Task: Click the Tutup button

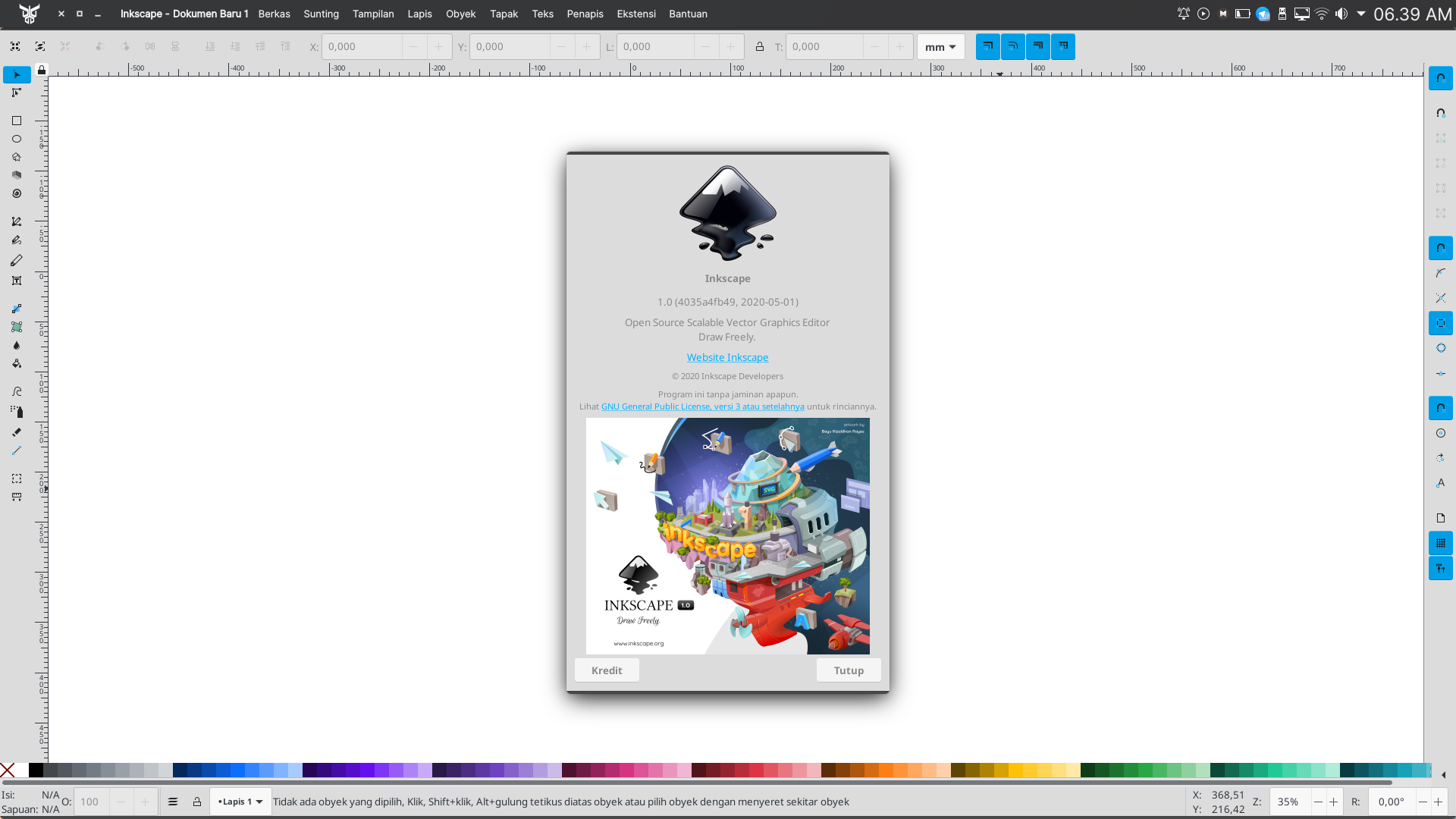Action: coord(849,670)
